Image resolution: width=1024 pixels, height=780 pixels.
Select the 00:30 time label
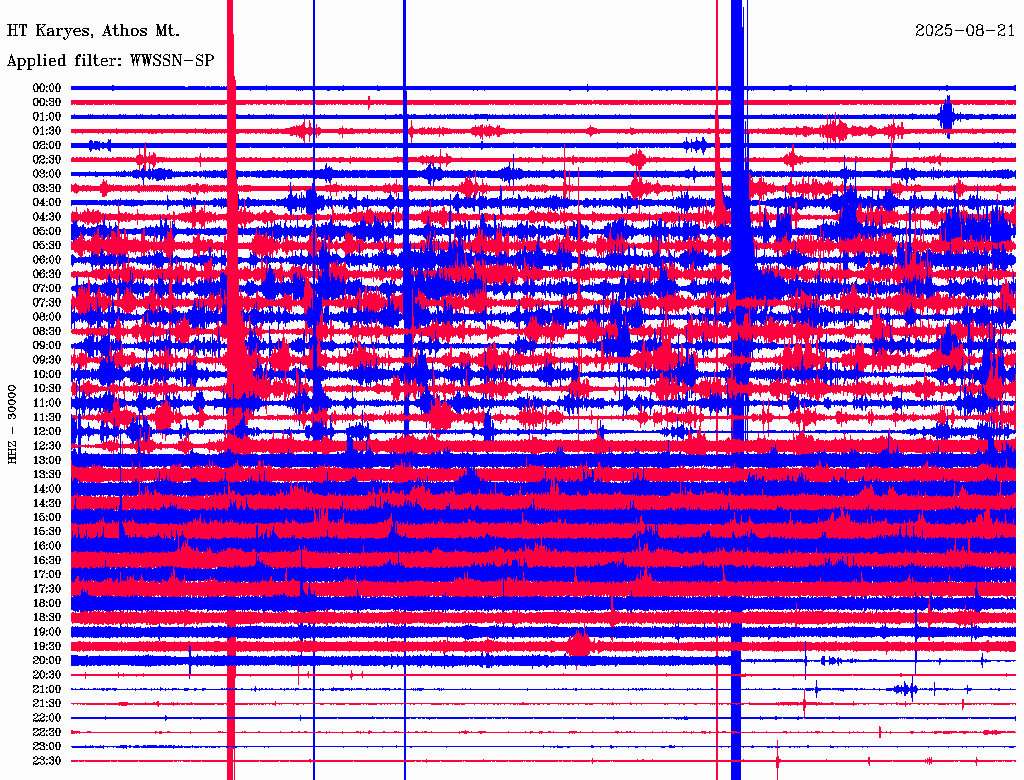point(47,103)
